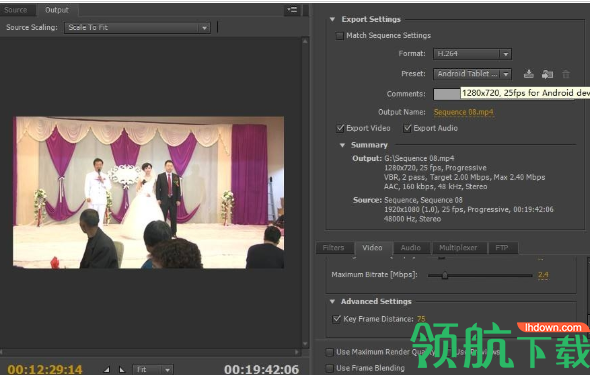Click the Save Preset icon
This screenshot has width=590, height=375.
click(x=529, y=74)
